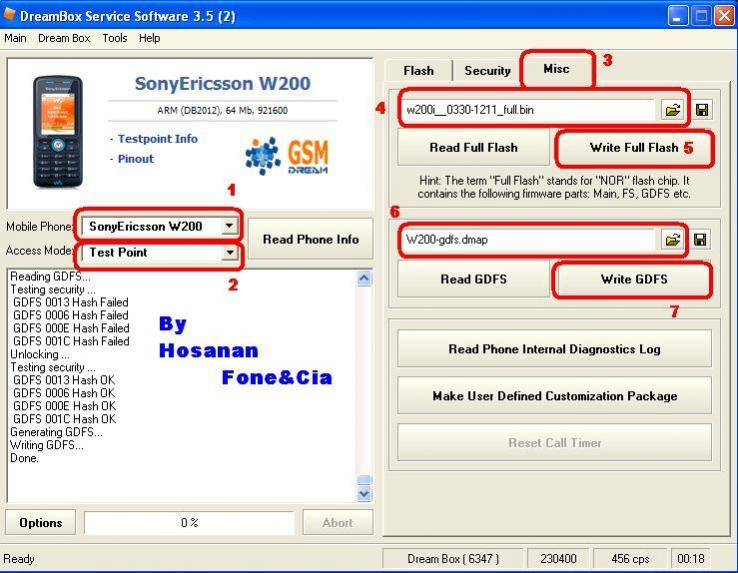Click the 'ARM (DB2012), 64 Mb, 921600' text
This screenshot has width=738, height=573.
(x=222, y=111)
